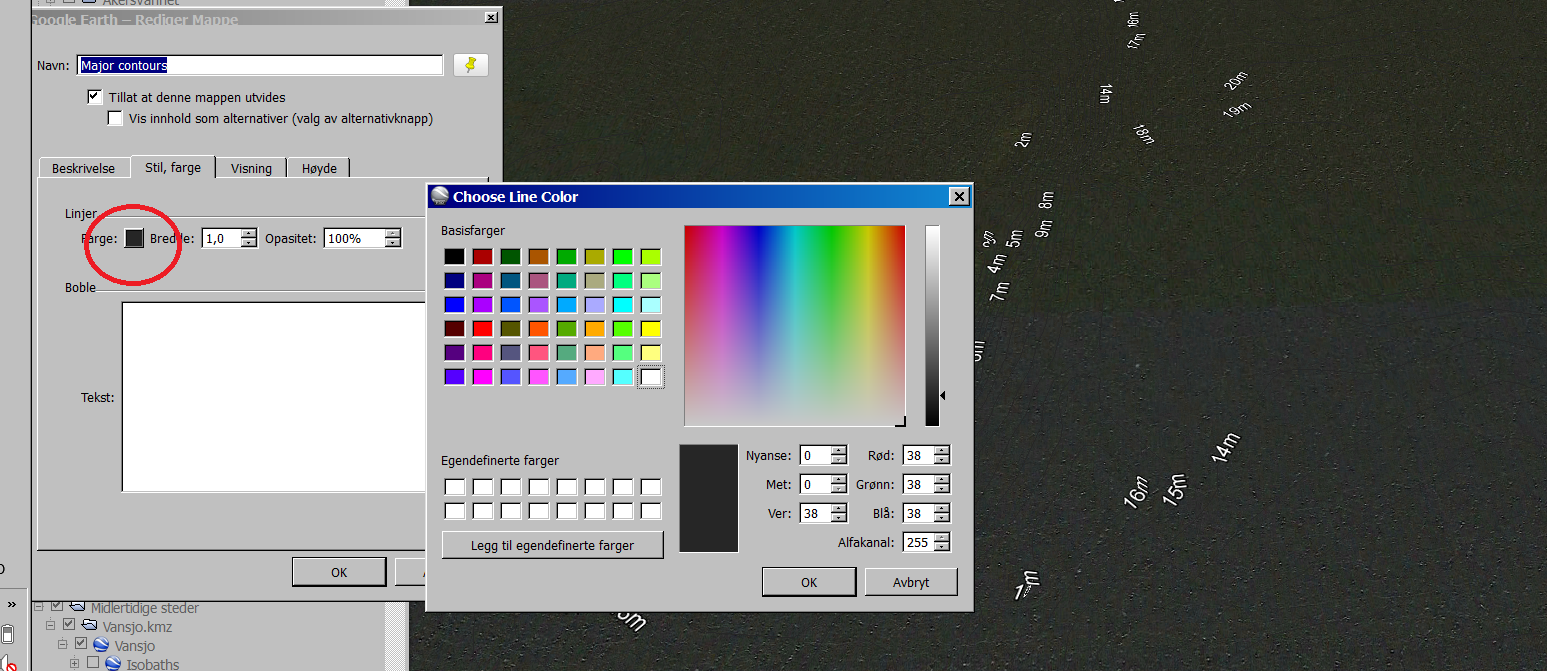Screen dimensions: 1547x671
Task: Check the Isobaths layer checkbox
Action: (x=93, y=663)
